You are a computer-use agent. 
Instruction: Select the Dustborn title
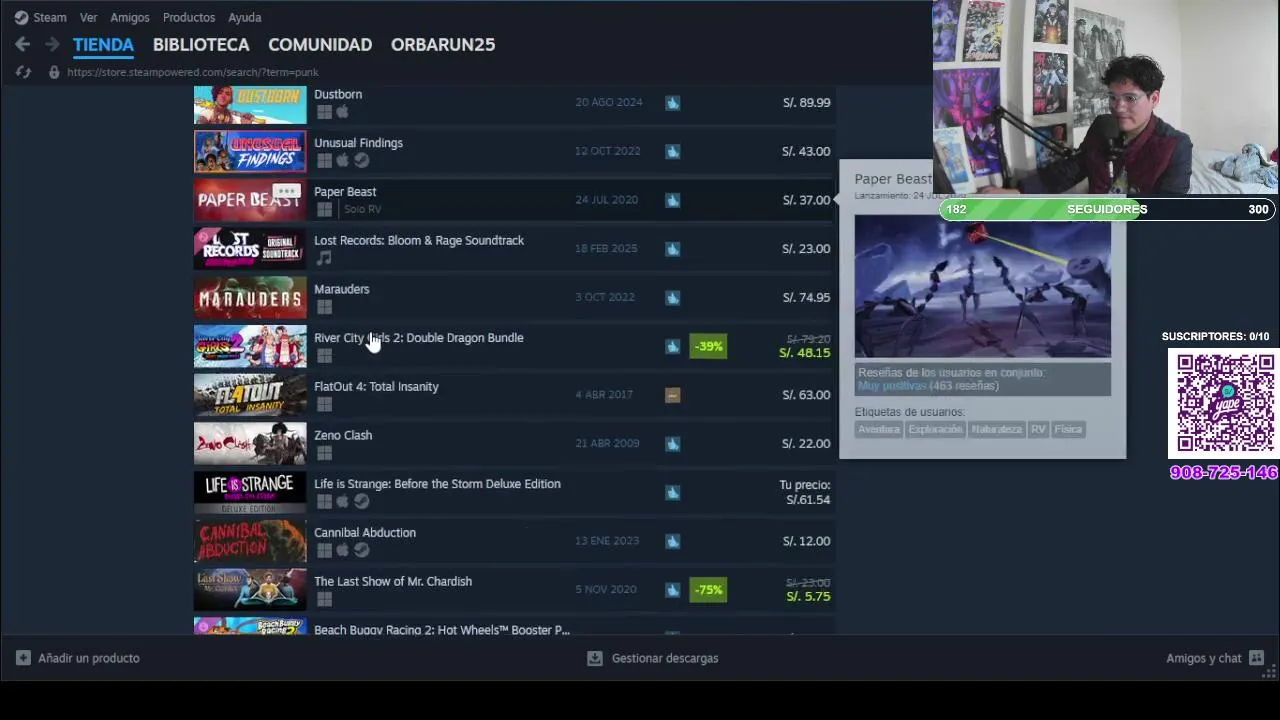coord(338,94)
